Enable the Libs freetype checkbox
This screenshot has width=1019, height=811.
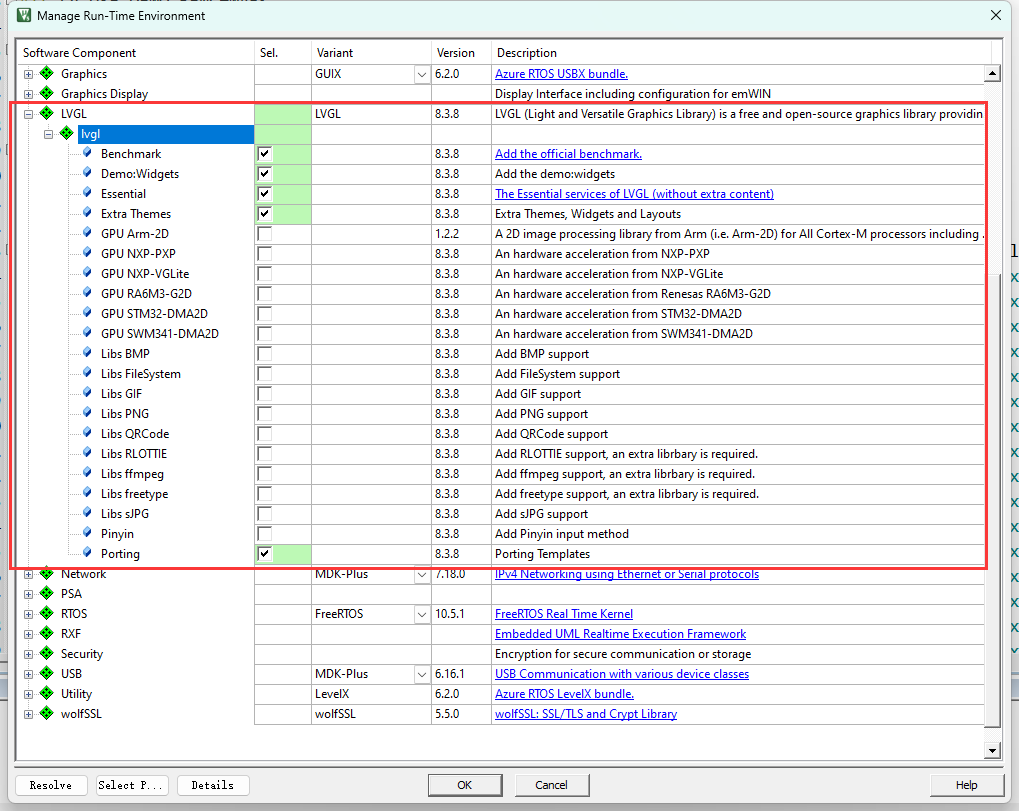coord(264,494)
